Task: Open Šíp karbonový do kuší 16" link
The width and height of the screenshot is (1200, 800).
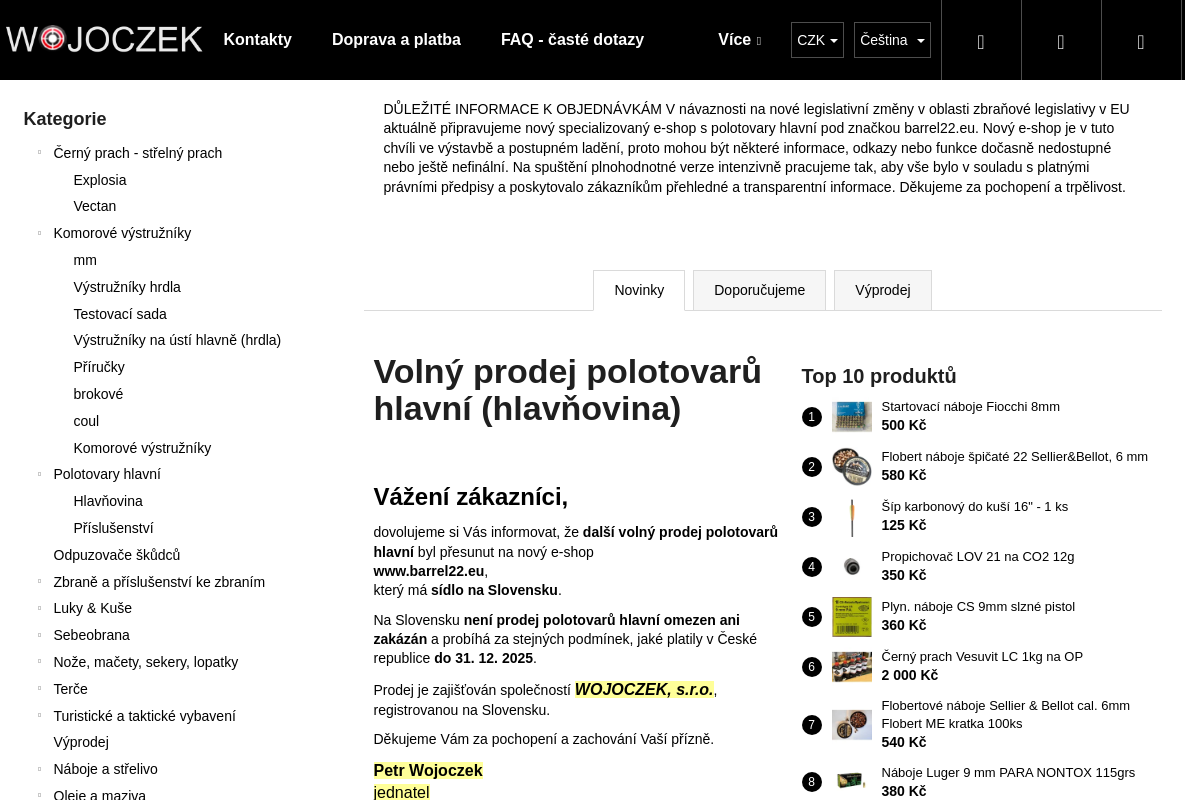Action: pos(974,506)
